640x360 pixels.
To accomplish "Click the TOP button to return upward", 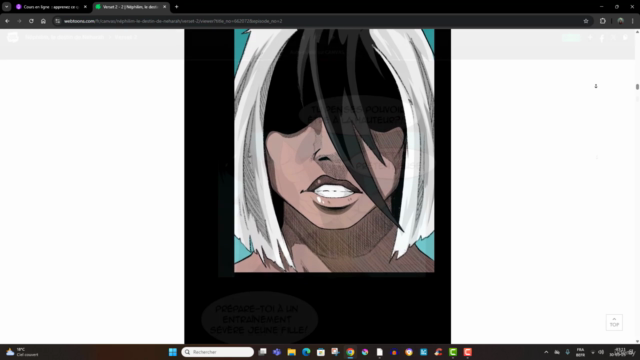I will coord(614,322).
